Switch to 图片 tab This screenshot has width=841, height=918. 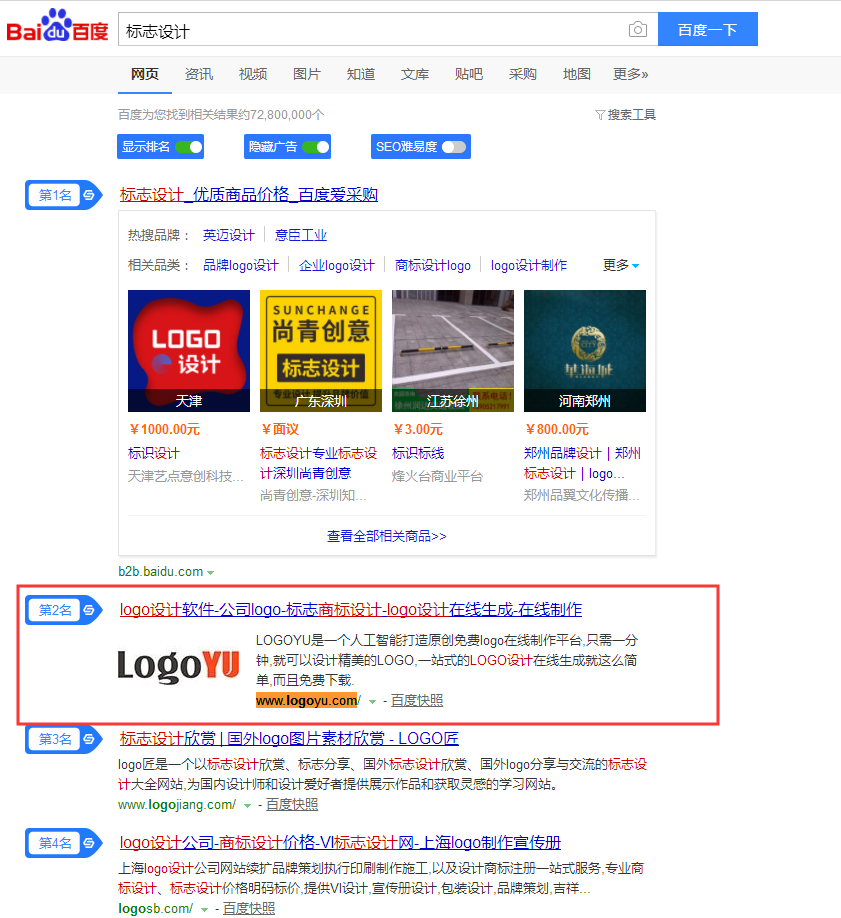coord(307,74)
